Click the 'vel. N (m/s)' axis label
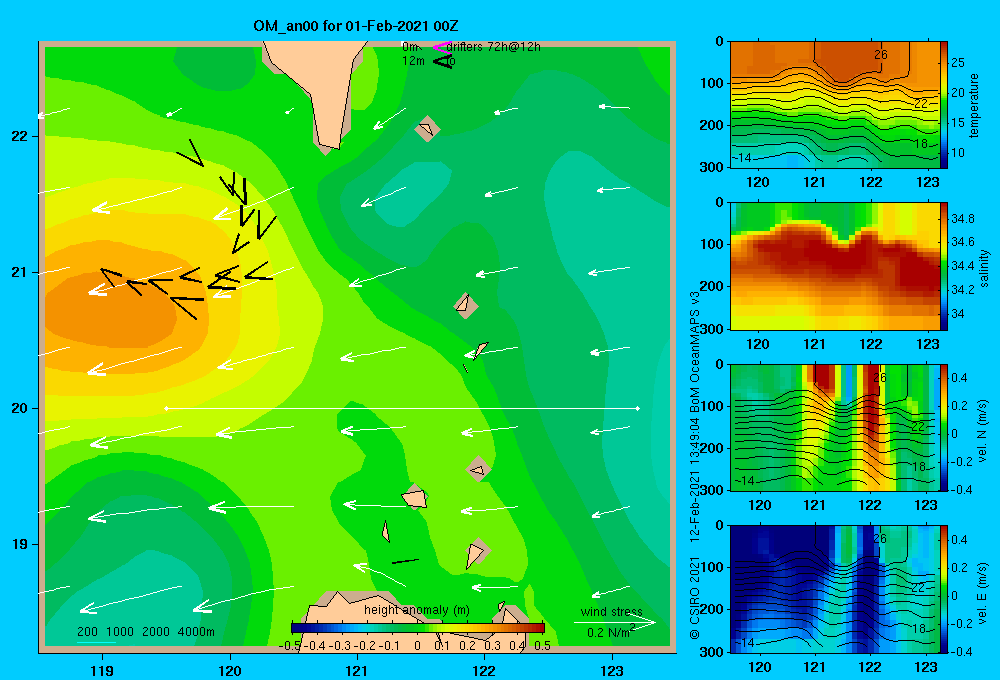The width and height of the screenshot is (1000, 680). [983, 431]
